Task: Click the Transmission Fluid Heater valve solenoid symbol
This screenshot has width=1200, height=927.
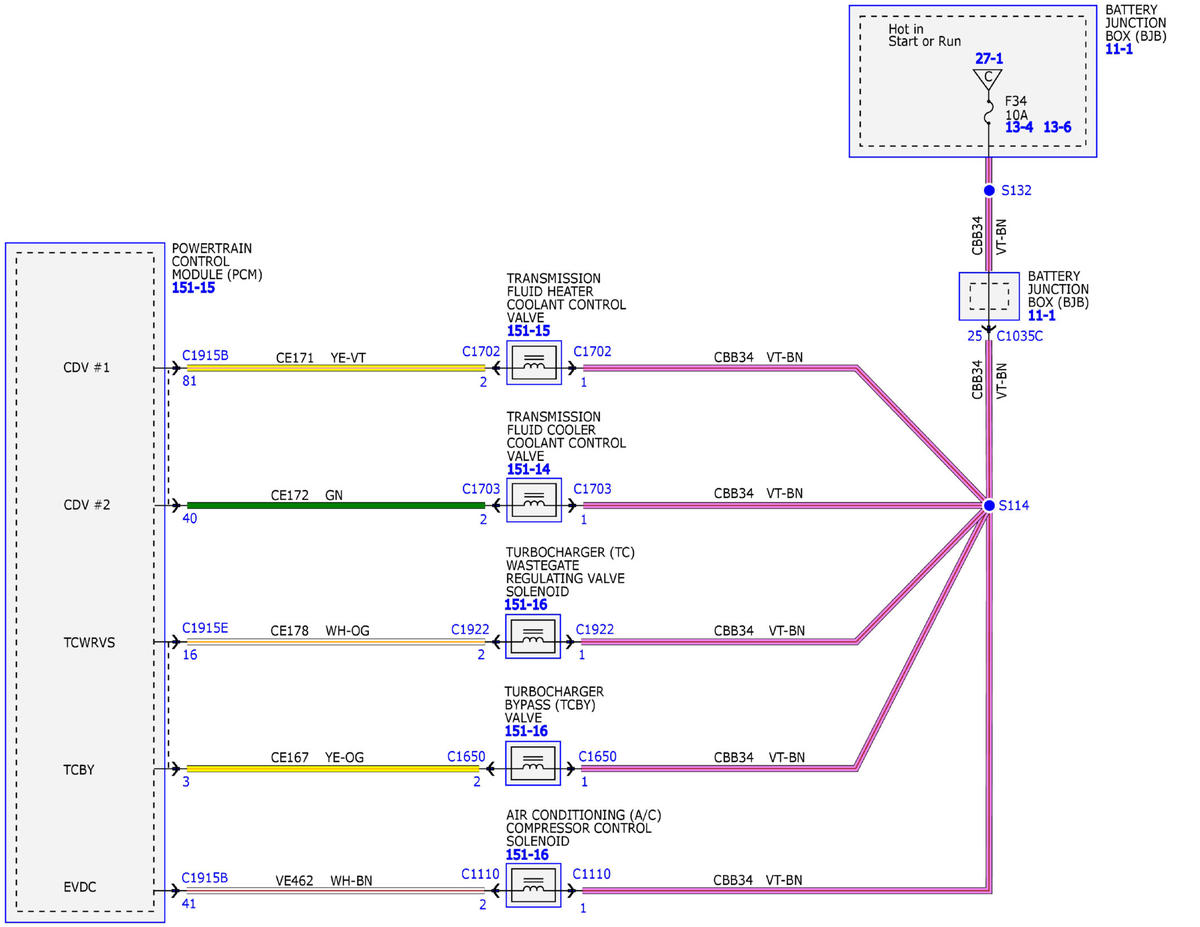Action: 534,363
